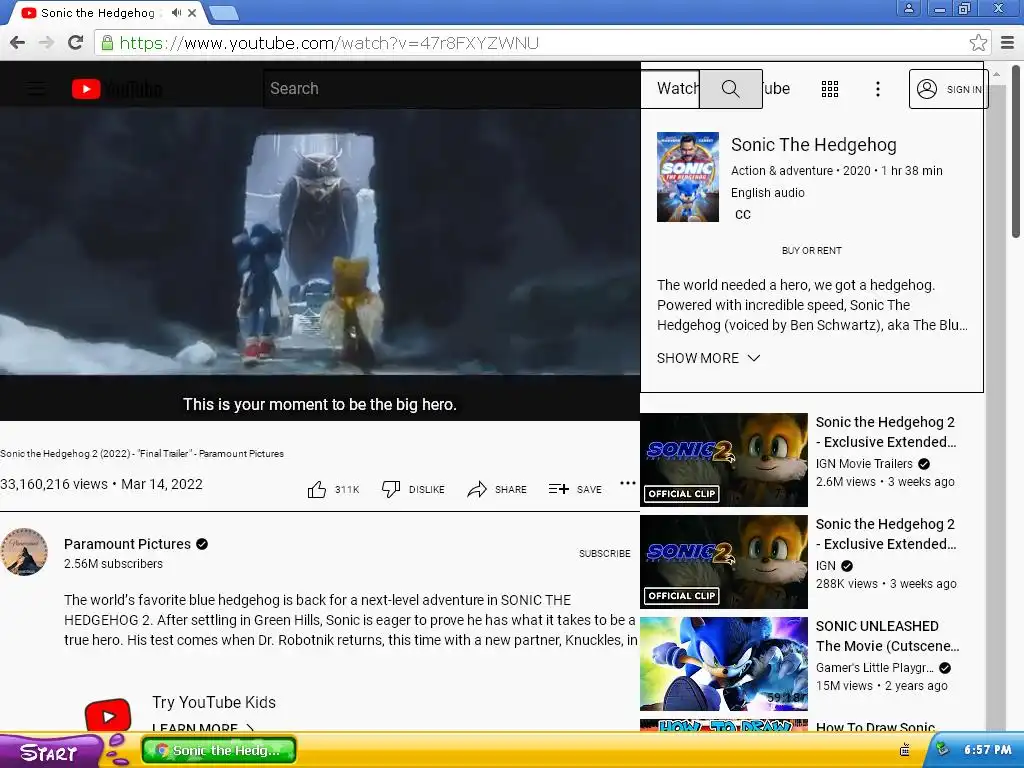
Task: Click the SIGN IN button
Action: tap(948, 89)
